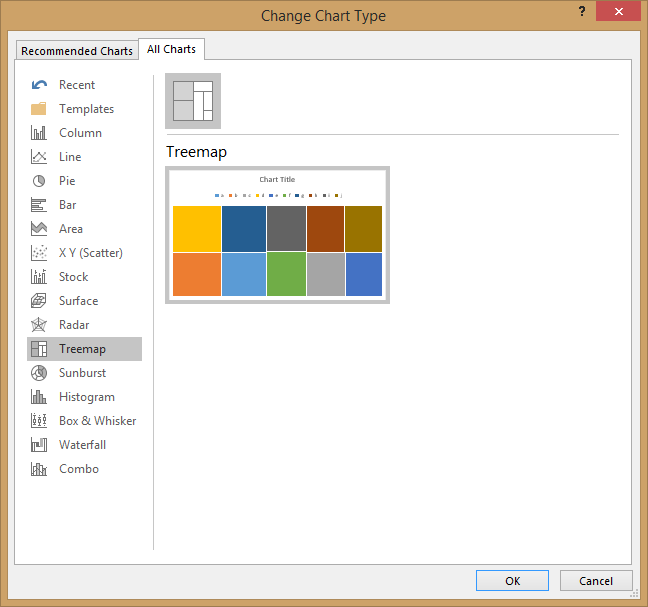Select the Treemap subtype icon at top
648x607 pixels.
pos(193,101)
